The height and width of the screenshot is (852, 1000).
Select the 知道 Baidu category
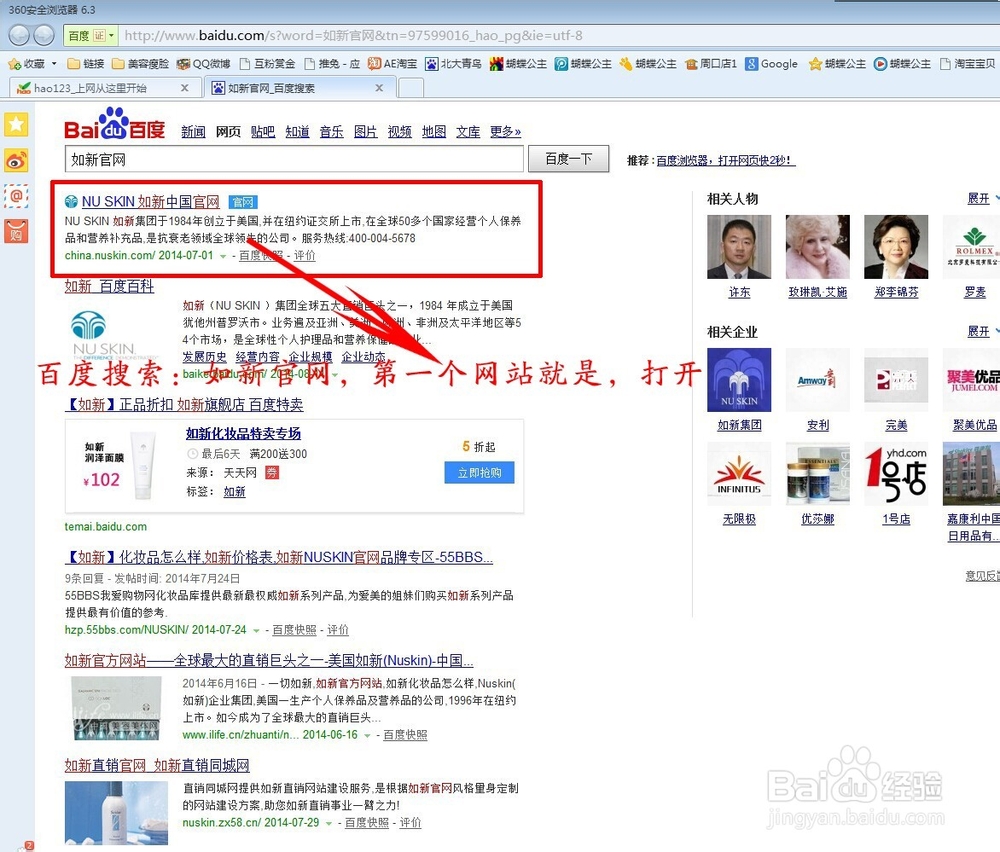[x=297, y=131]
